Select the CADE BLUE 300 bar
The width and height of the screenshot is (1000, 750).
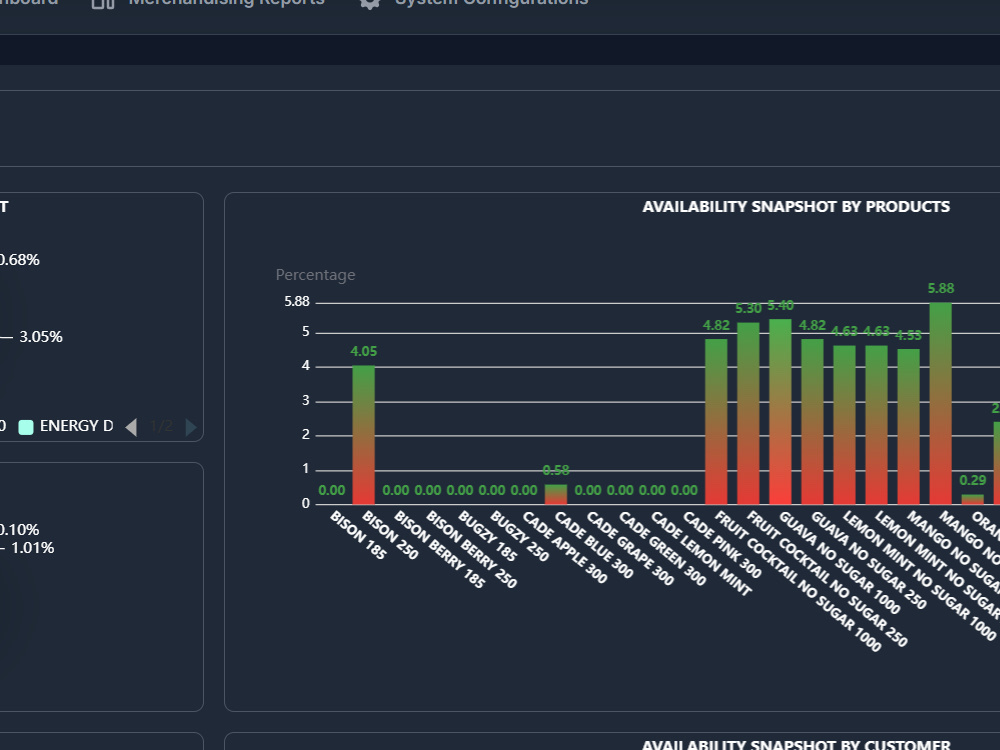coord(555,494)
